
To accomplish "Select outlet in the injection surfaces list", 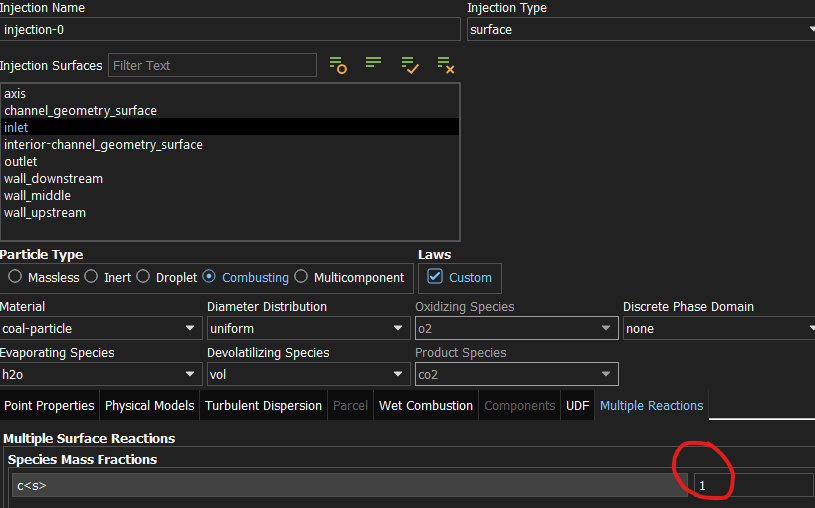I will point(21,161).
